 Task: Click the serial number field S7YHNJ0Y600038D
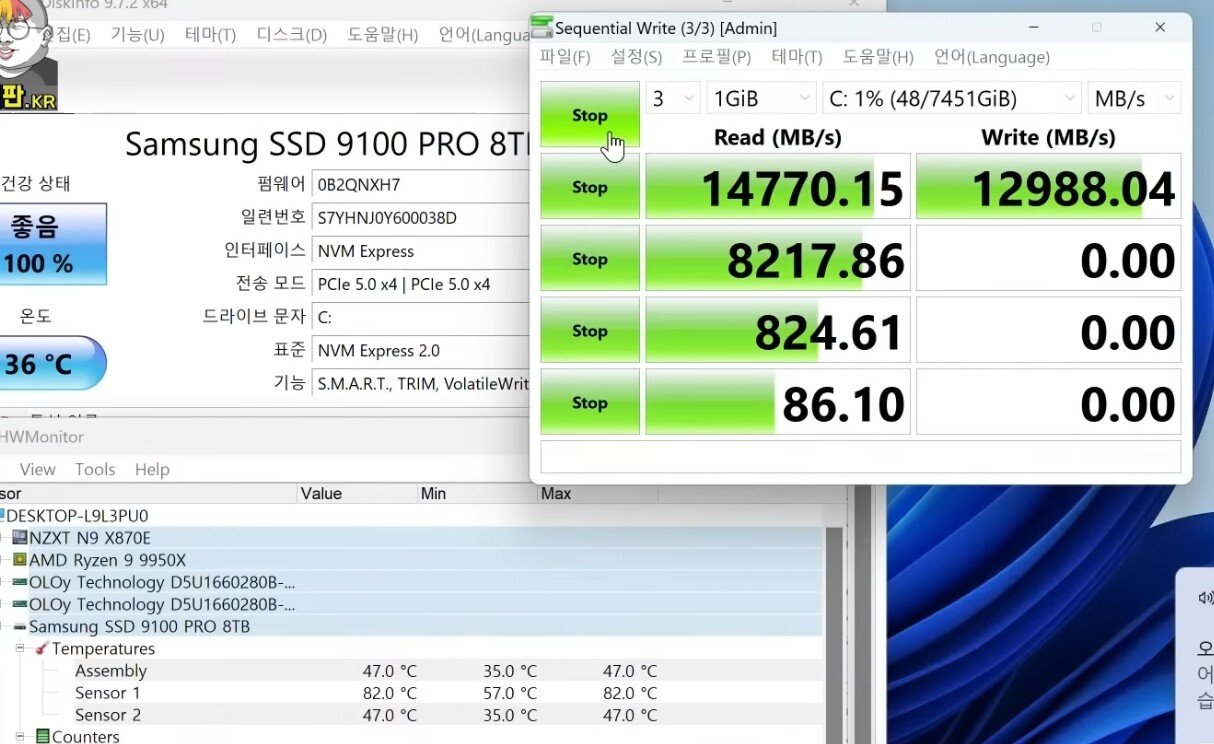click(x=421, y=217)
